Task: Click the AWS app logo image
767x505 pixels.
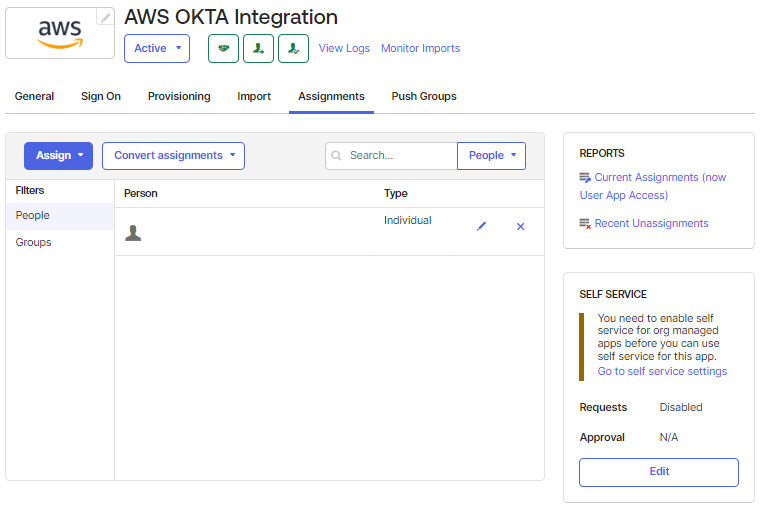Action: [x=60, y=33]
